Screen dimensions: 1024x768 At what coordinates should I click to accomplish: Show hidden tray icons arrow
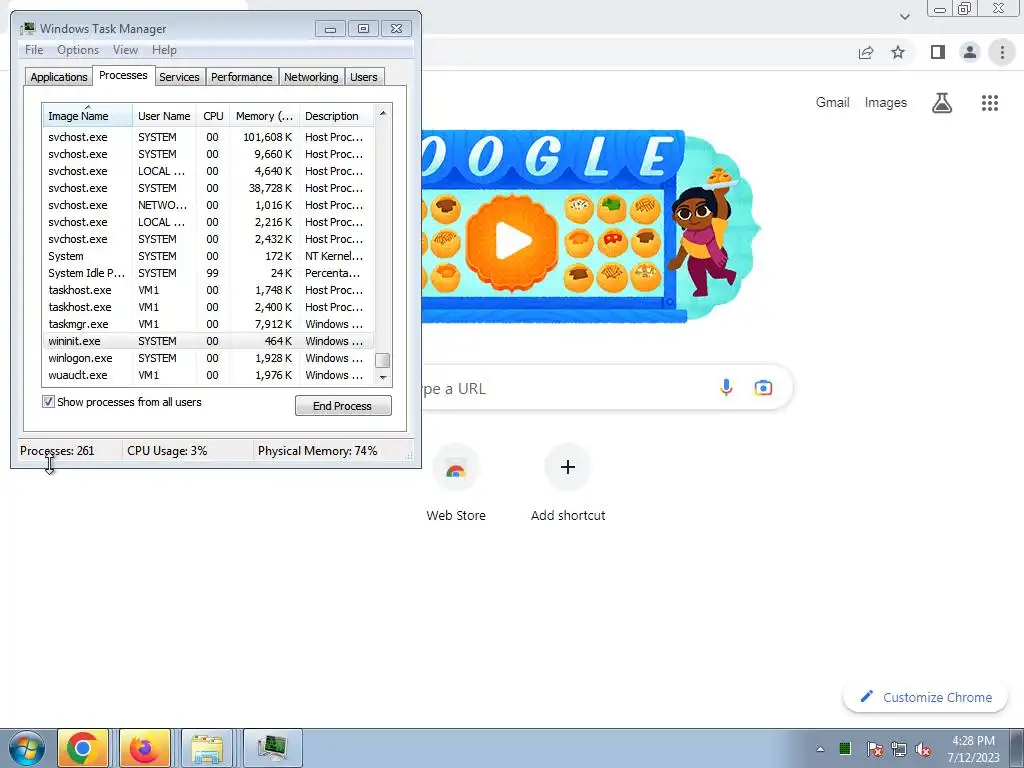tap(820, 749)
